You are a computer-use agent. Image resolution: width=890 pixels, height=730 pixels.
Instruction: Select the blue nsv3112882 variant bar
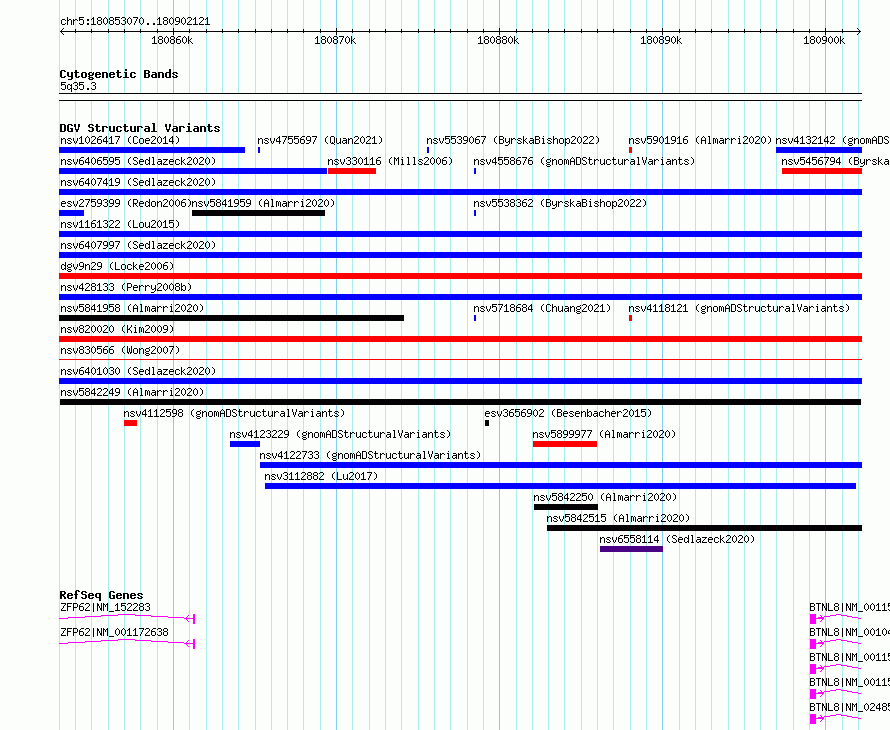560,486
